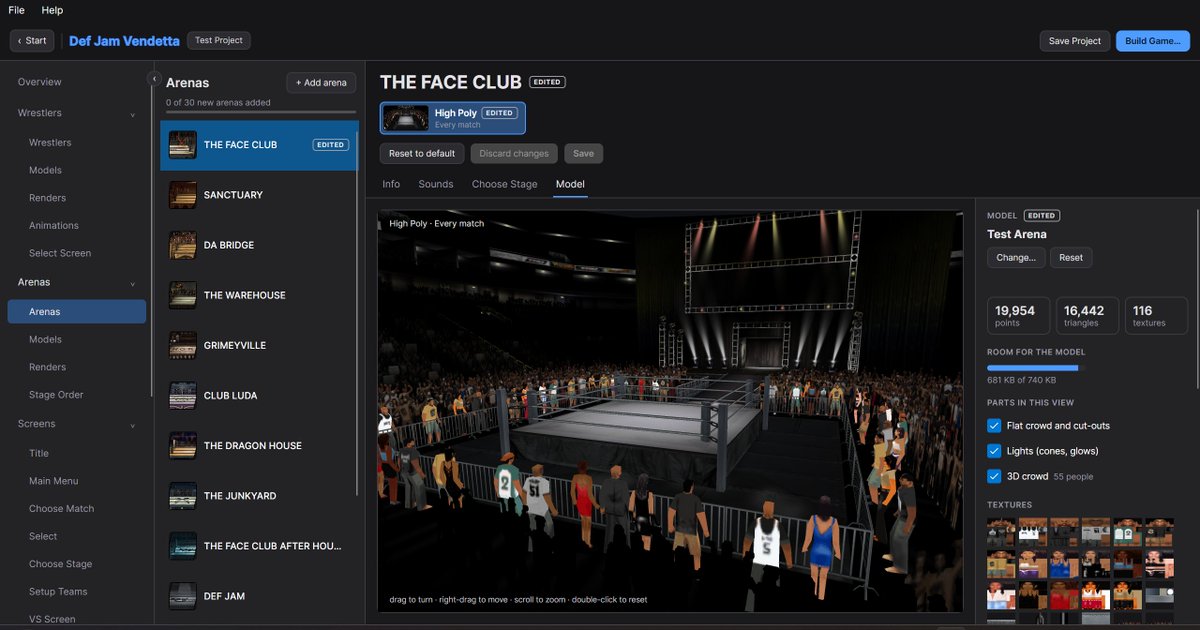Go back with the Start button
The height and width of the screenshot is (630, 1200).
tap(32, 41)
